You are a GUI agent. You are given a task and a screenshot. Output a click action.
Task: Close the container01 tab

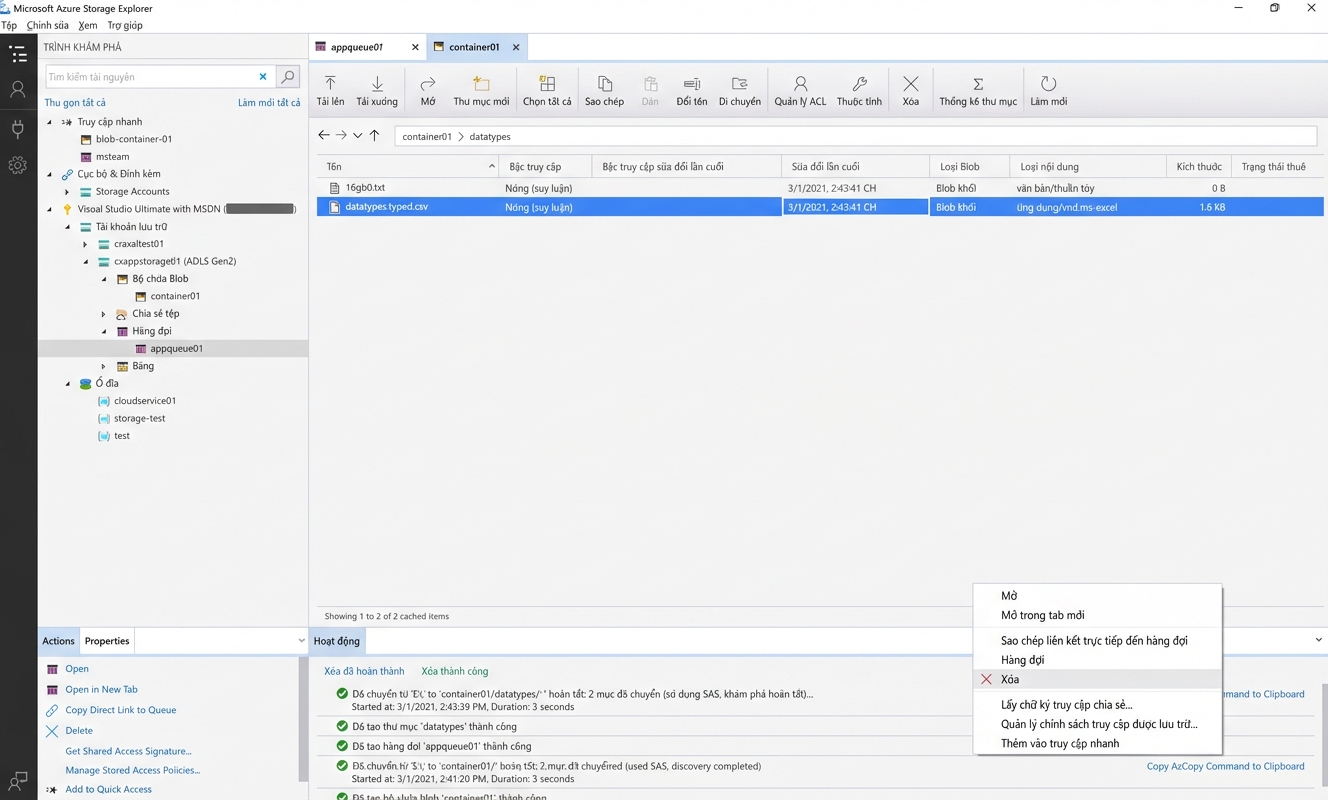click(x=516, y=47)
